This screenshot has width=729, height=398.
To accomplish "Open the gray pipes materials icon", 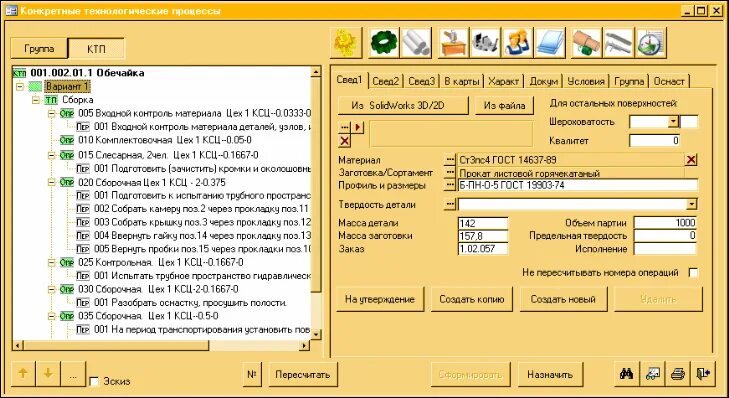I will (x=416, y=43).
